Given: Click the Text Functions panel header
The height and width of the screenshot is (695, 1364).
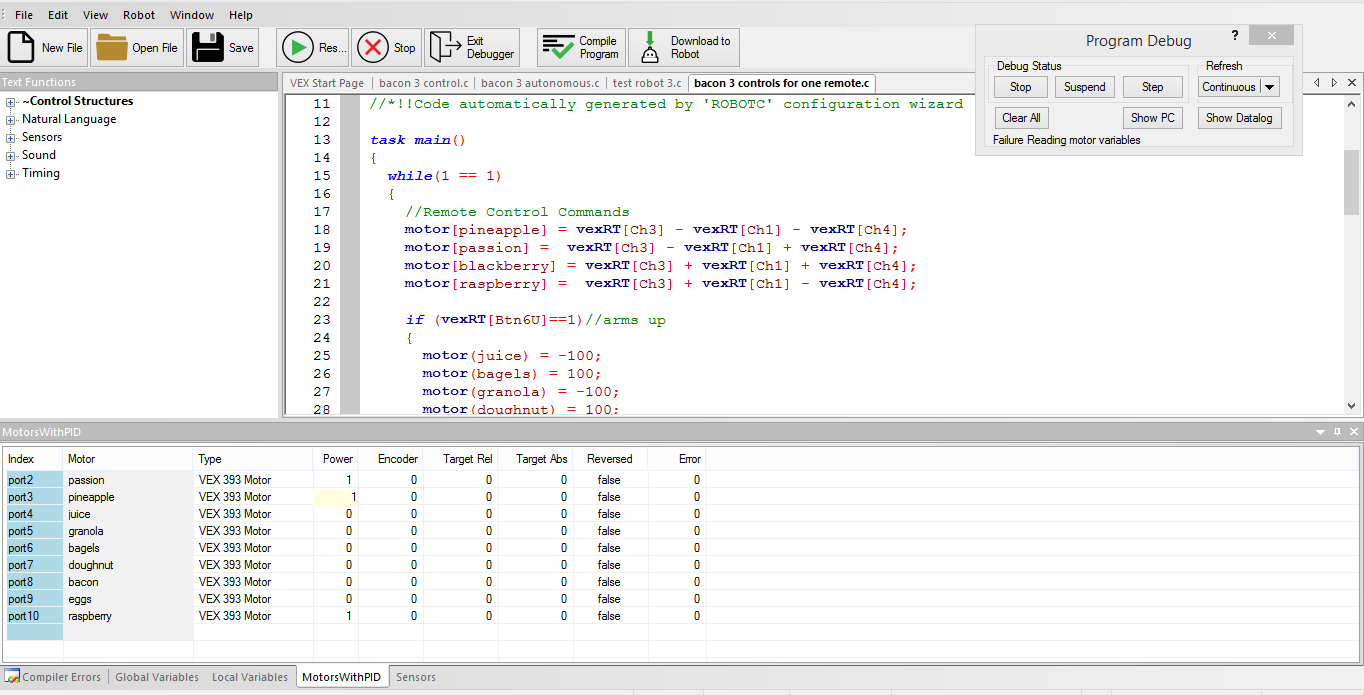Looking at the screenshot, I should (x=139, y=82).
